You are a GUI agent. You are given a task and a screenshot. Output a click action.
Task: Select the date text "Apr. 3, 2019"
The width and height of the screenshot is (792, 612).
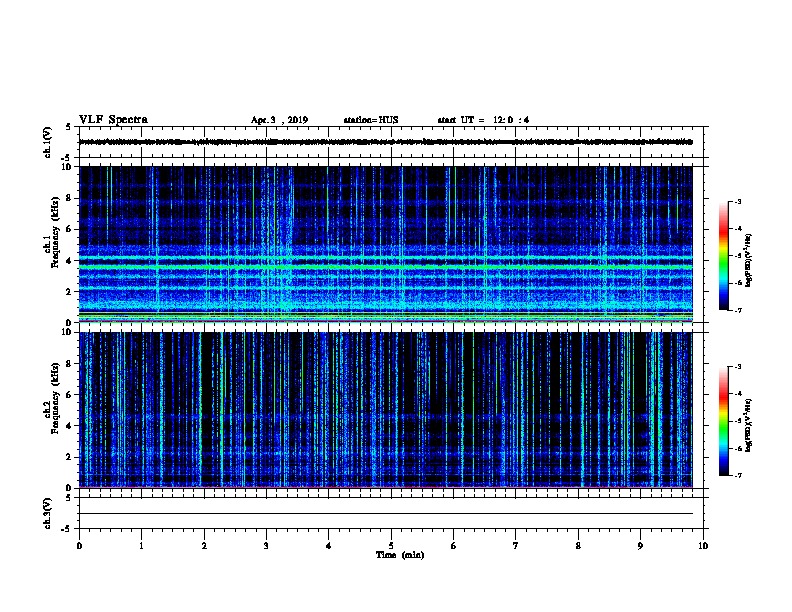pyautogui.click(x=279, y=120)
